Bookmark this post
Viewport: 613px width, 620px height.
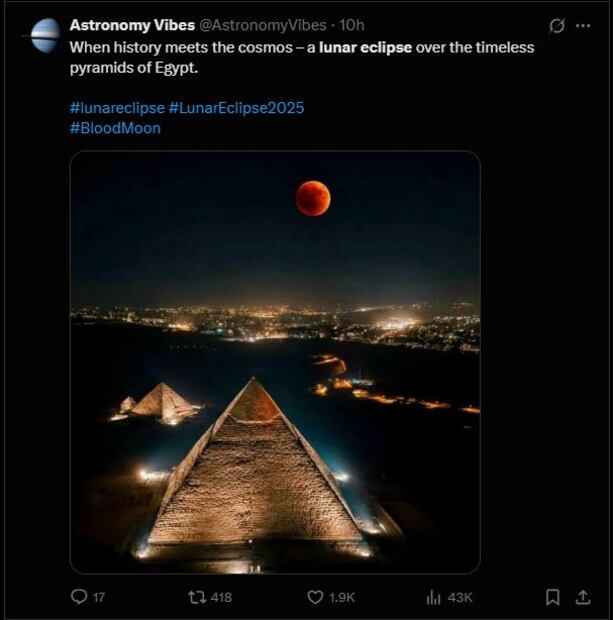pos(552,597)
